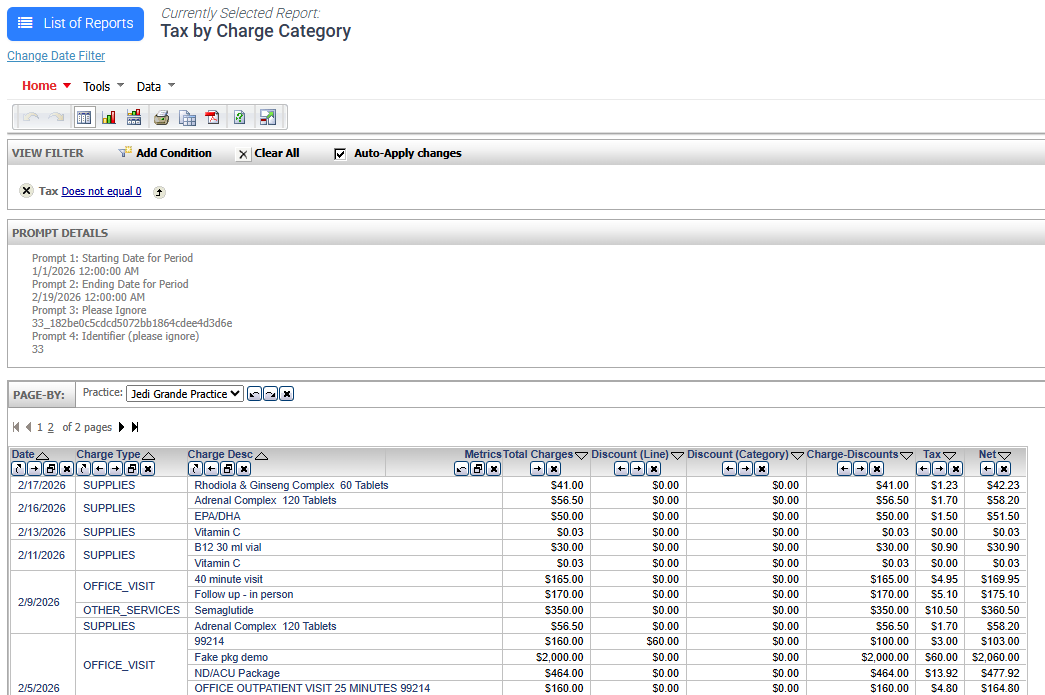This screenshot has height=695, width=1045.
Task: Remove the Date column from grid
Action: pyautogui.click(x=66, y=468)
